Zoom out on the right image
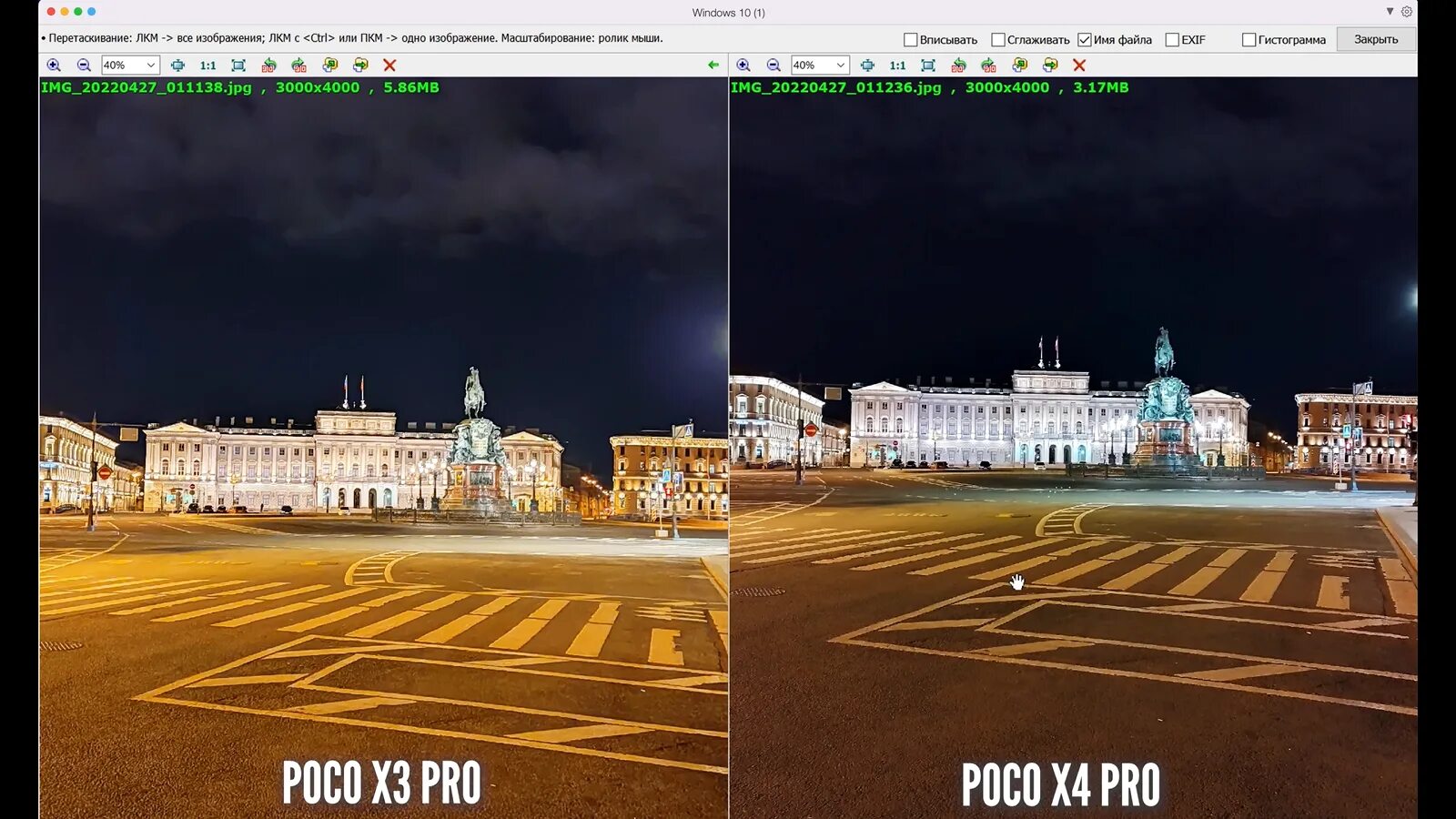The width and height of the screenshot is (1456, 819). pyautogui.click(x=773, y=66)
